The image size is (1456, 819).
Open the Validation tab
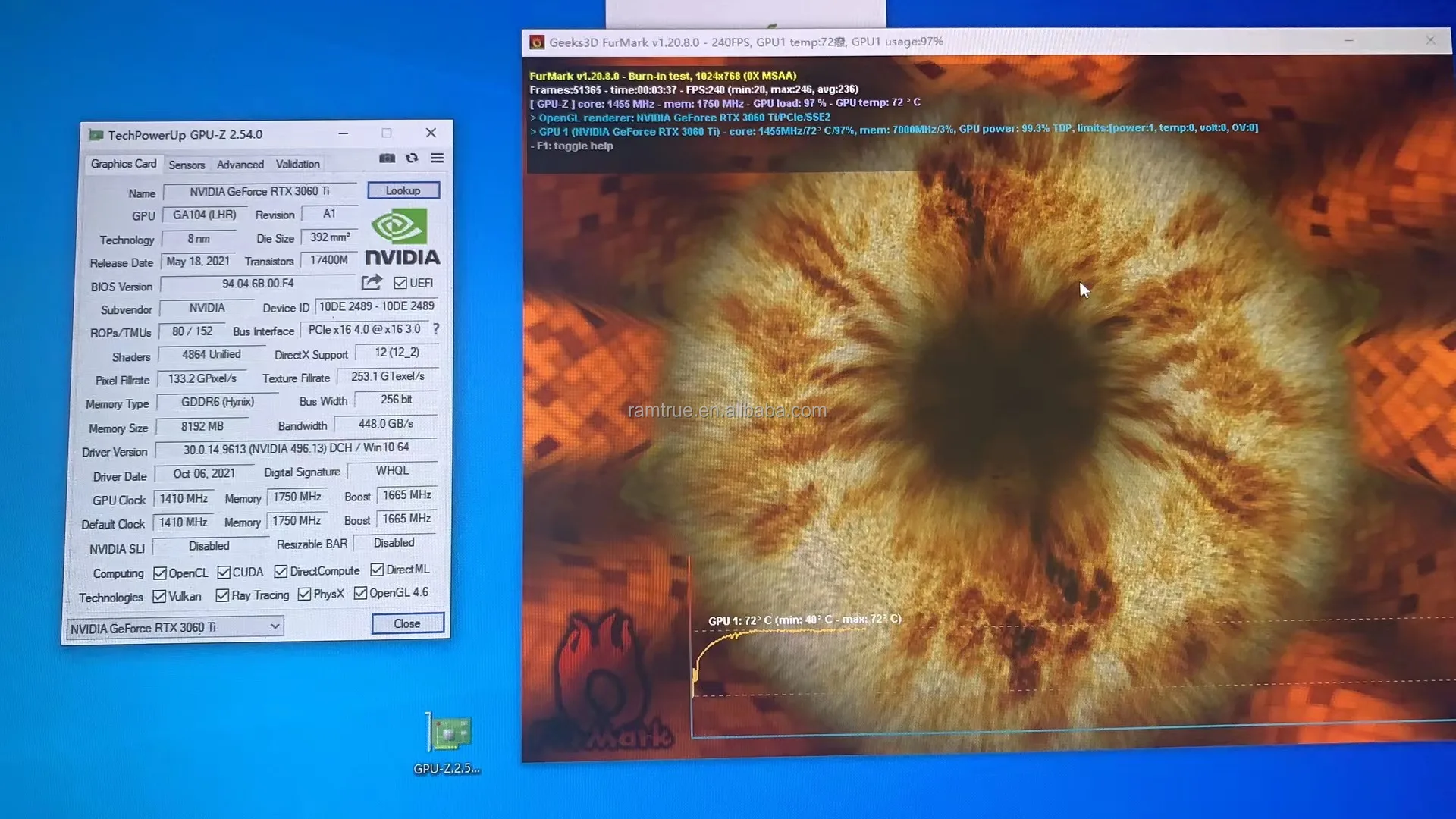[297, 164]
